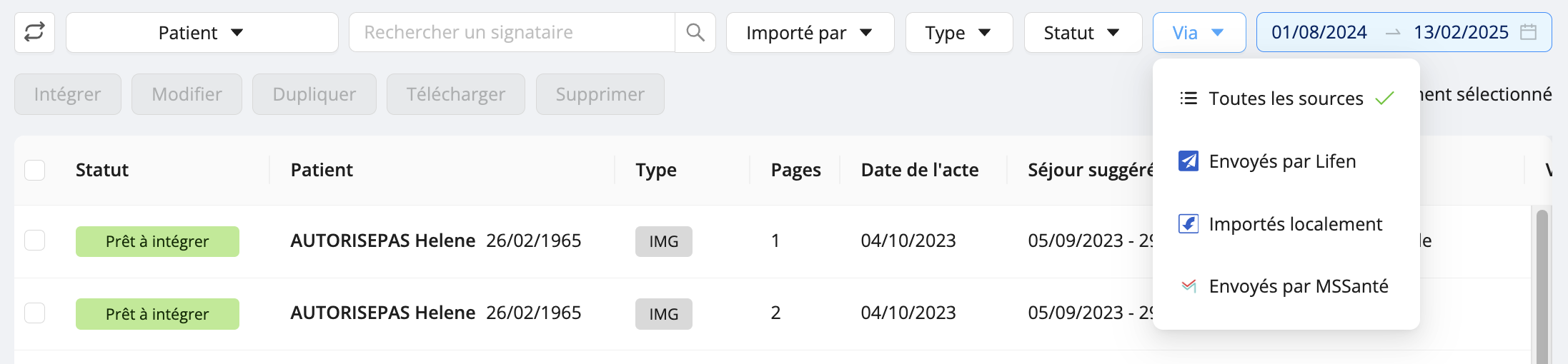
Task: Click the Patient column header
Action: click(x=322, y=170)
